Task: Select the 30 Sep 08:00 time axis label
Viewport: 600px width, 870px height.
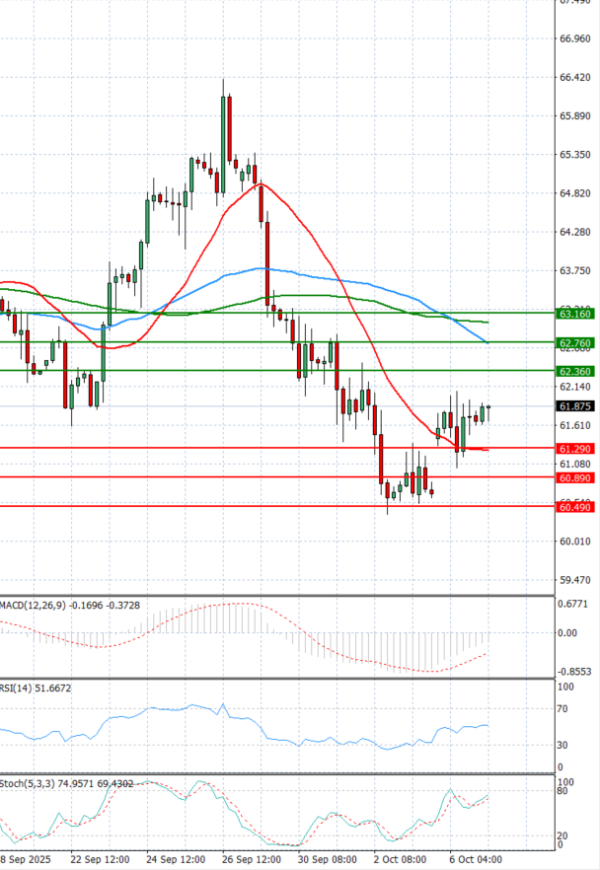Action: (x=326, y=859)
